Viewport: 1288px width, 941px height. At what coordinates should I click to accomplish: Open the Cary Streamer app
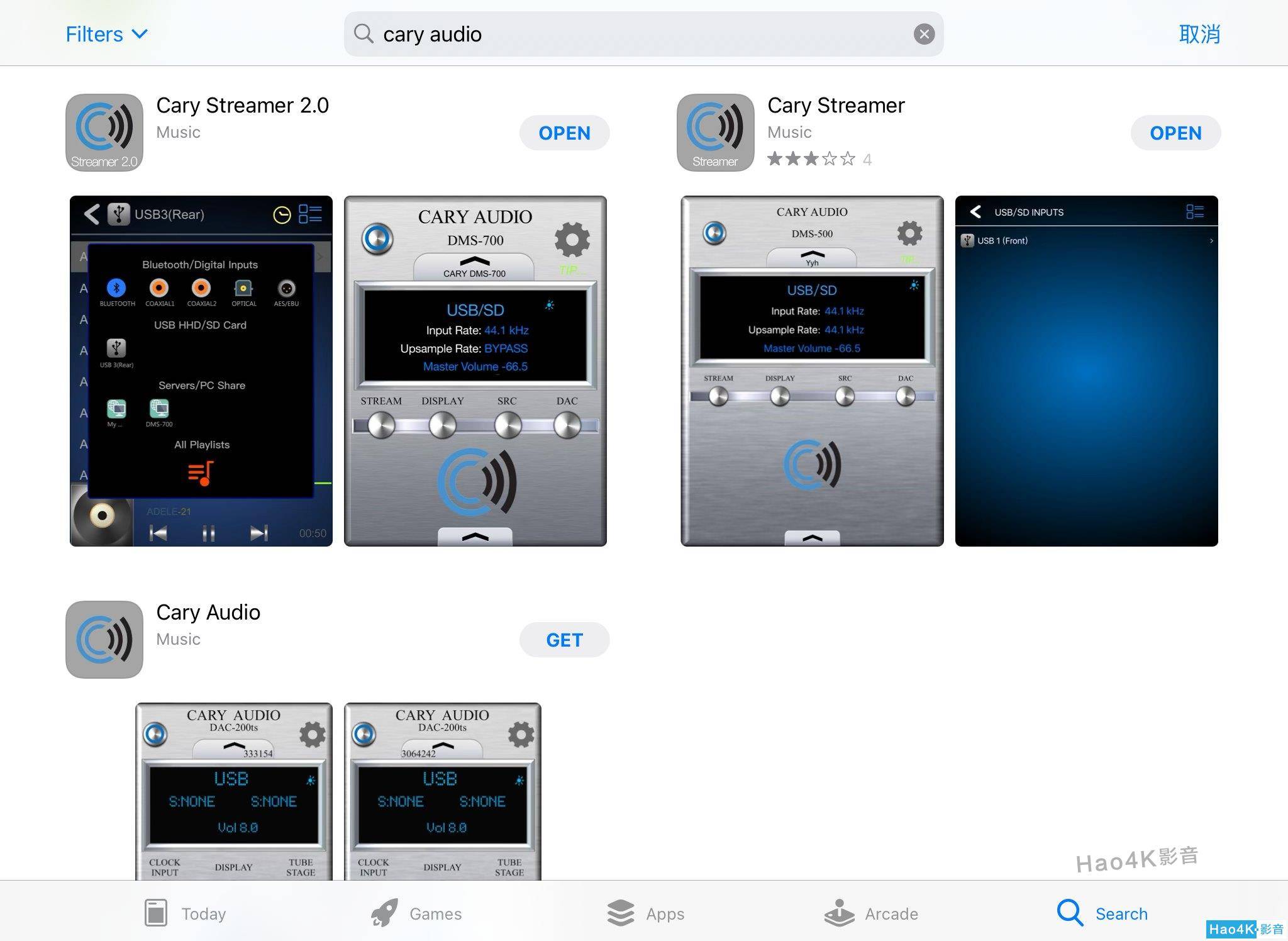click(1175, 133)
